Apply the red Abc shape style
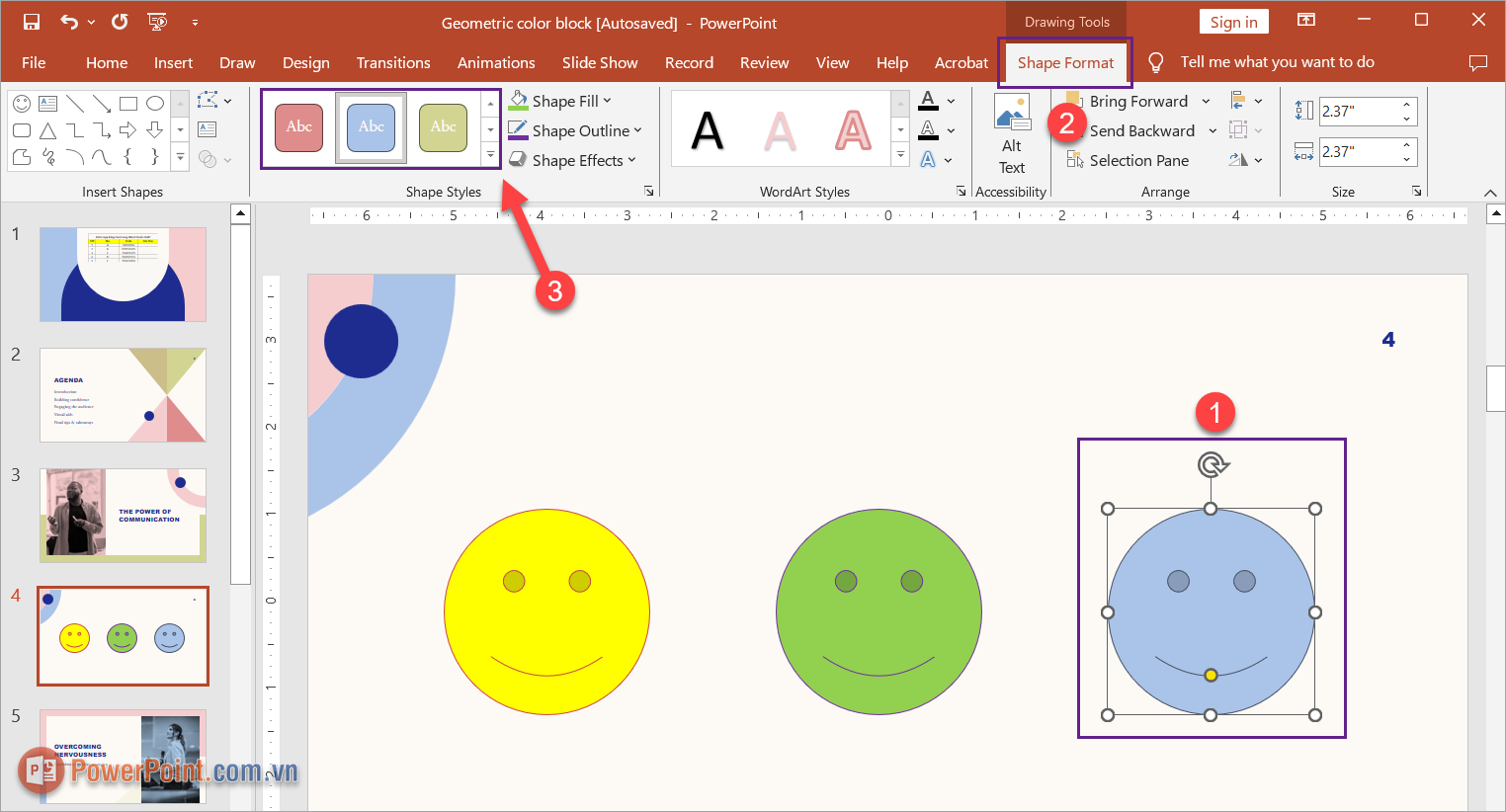The image size is (1506, 812). pos(299,126)
